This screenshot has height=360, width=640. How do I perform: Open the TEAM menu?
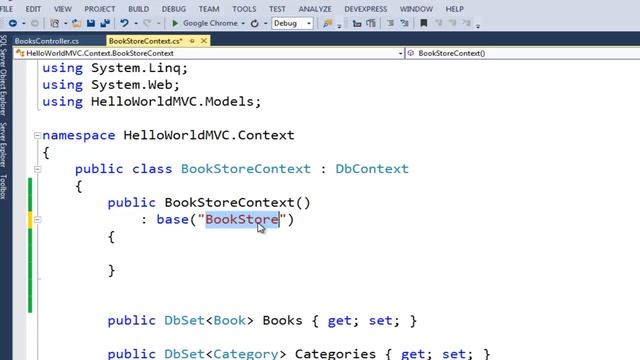point(209,9)
